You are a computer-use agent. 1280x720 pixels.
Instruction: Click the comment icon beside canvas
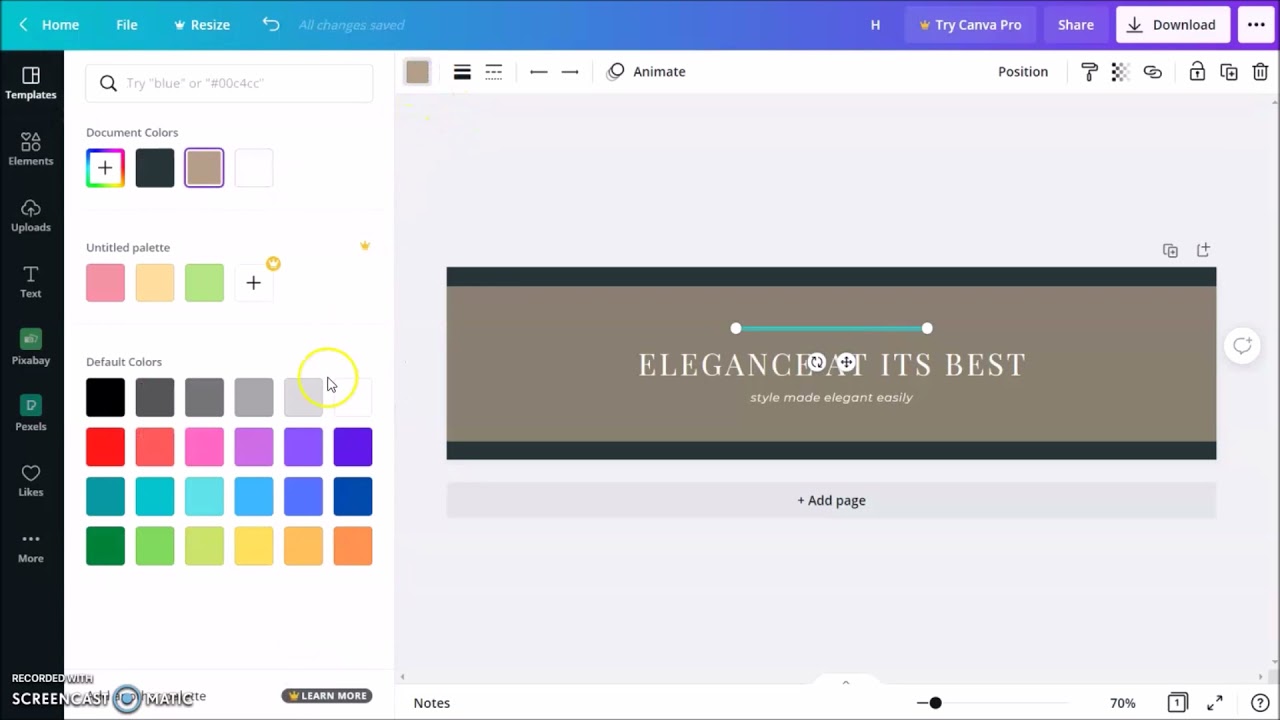click(x=1242, y=346)
